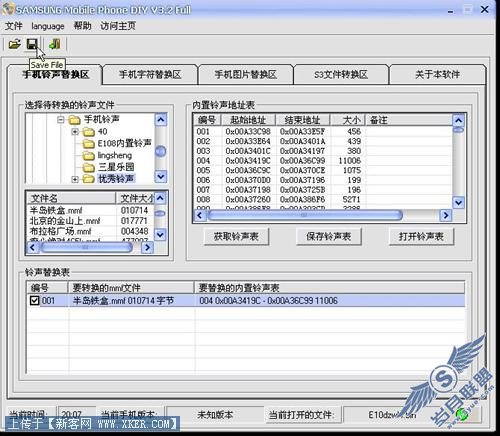Viewport: 500px width, 436px height.
Task: Click file list horizontal scrollbar thumb
Action: [86, 247]
